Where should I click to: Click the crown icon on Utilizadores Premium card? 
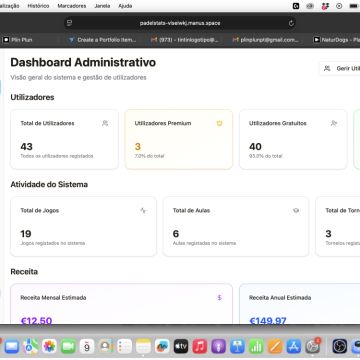pyautogui.click(x=219, y=123)
